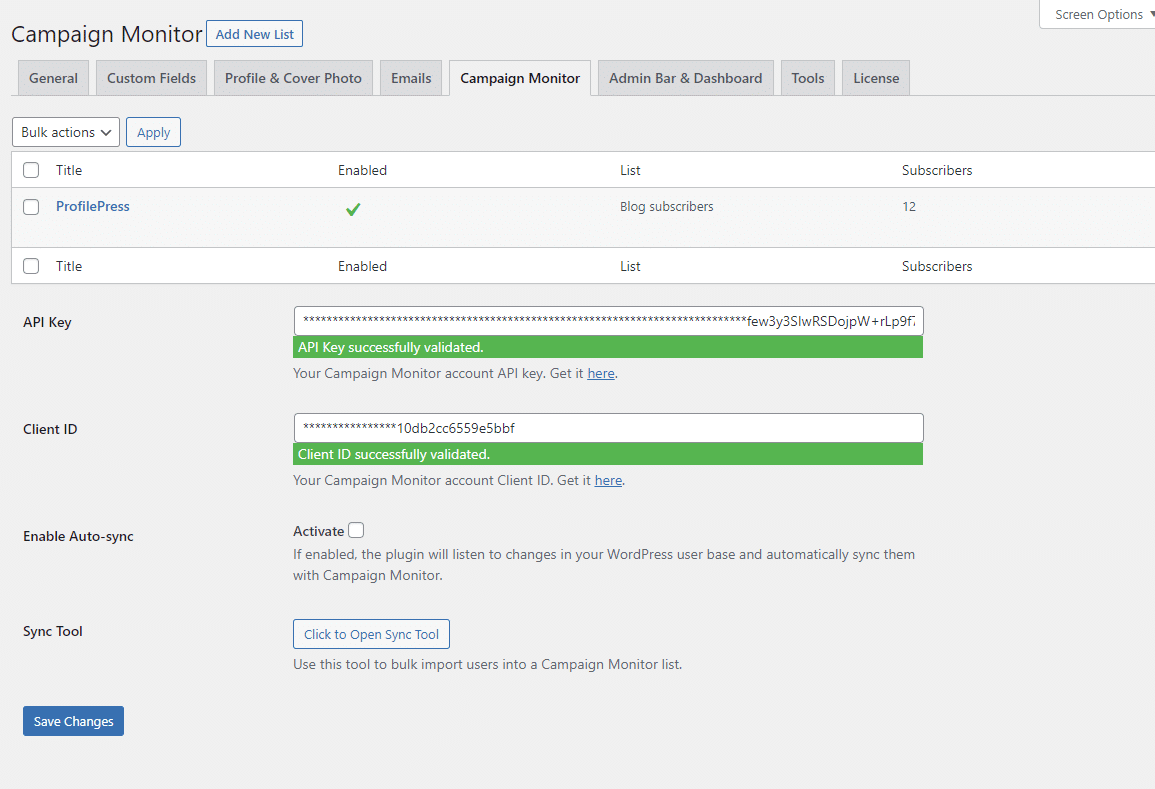Click the bottom List footer header

point(630,266)
